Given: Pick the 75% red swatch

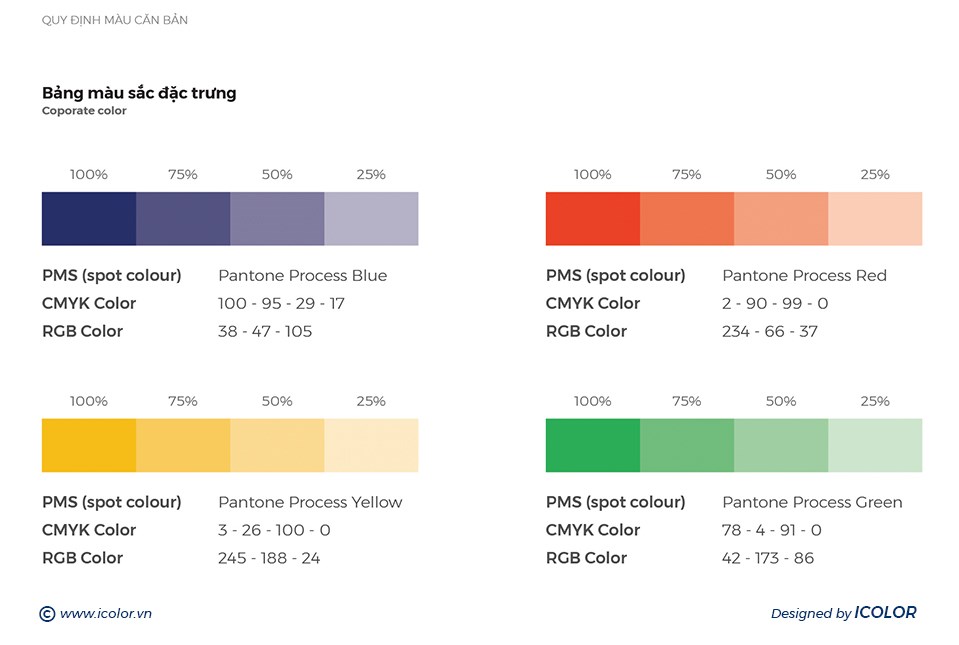Looking at the screenshot, I should [x=687, y=218].
